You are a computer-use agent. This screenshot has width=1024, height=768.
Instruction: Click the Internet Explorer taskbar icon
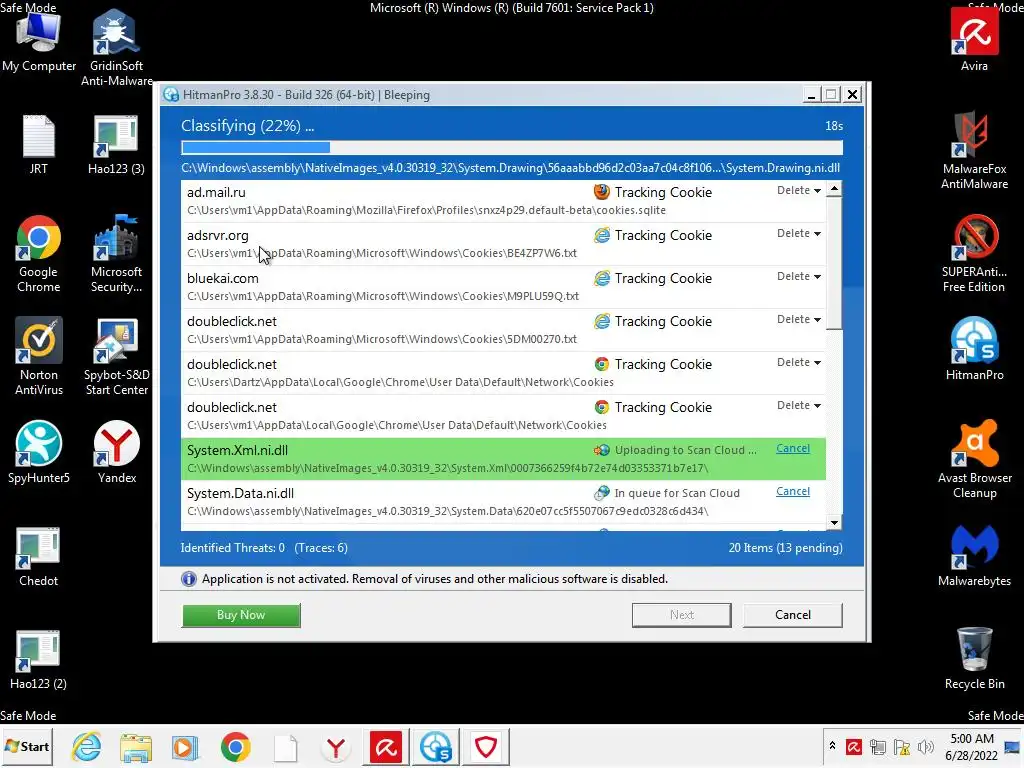click(86, 746)
